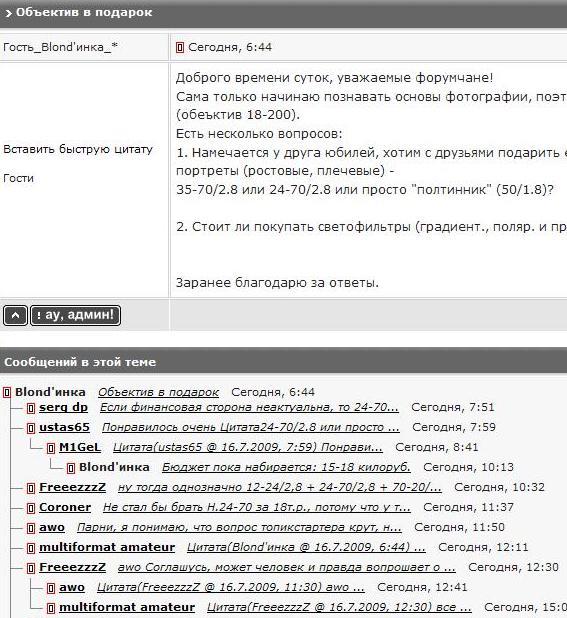Click Blond'инка name in tree root row
Screen dimensions: 567x618
(50, 392)
